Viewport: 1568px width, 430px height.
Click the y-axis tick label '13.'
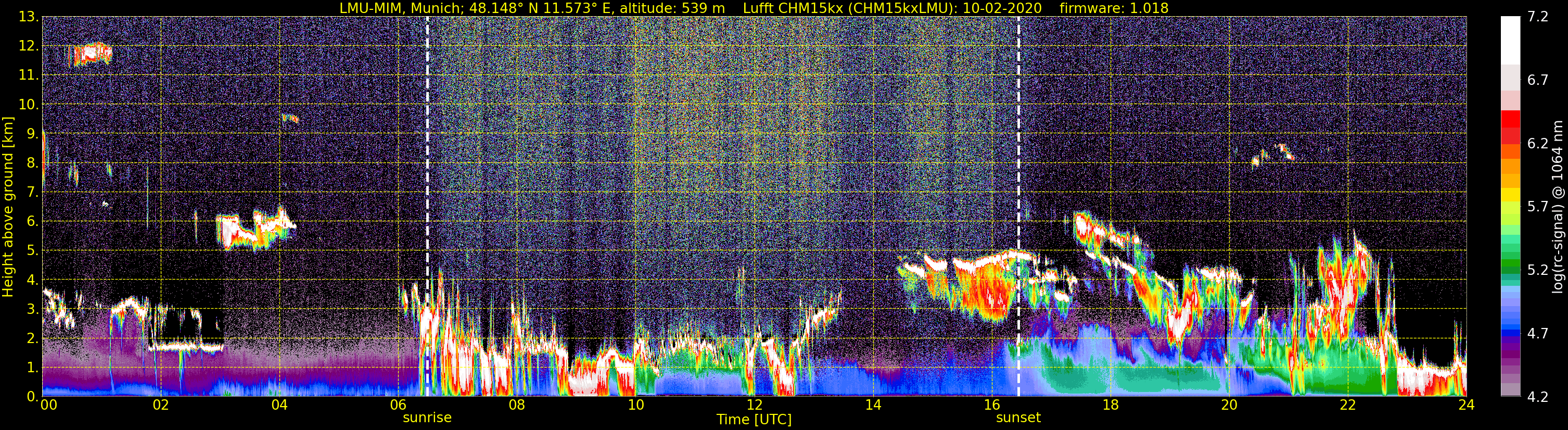[29, 17]
